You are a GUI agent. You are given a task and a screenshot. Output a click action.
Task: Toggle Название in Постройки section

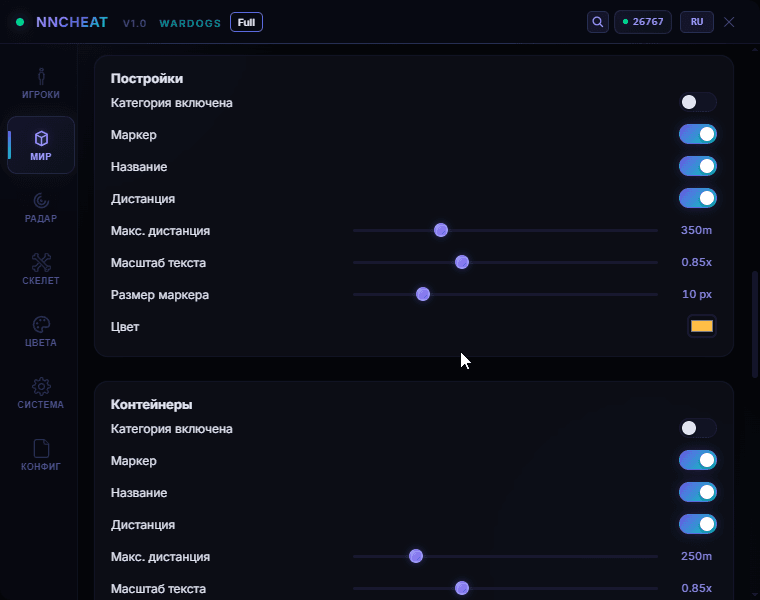pos(697,166)
